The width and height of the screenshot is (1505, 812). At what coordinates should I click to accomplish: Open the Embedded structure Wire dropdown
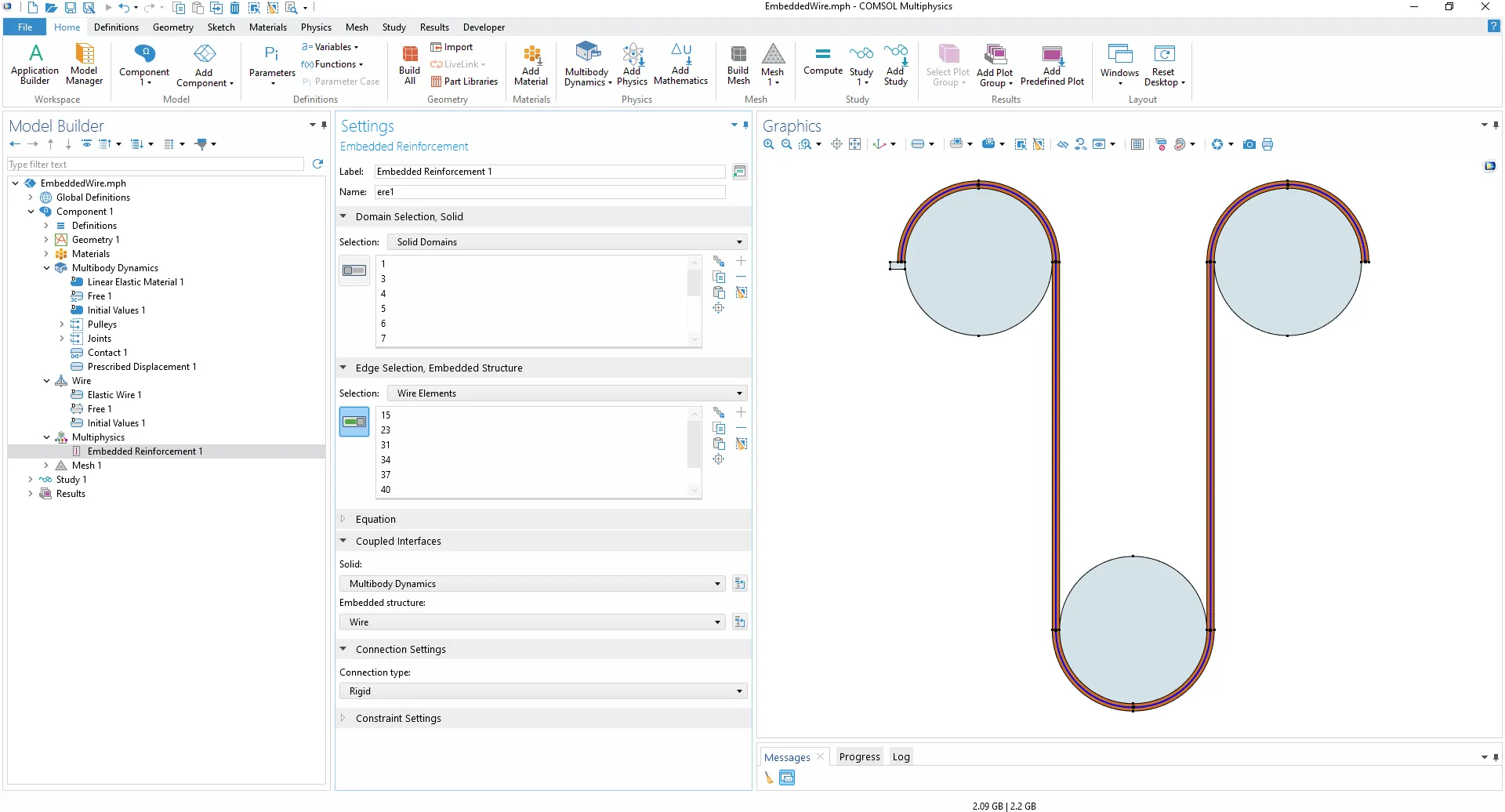point(532,622)
